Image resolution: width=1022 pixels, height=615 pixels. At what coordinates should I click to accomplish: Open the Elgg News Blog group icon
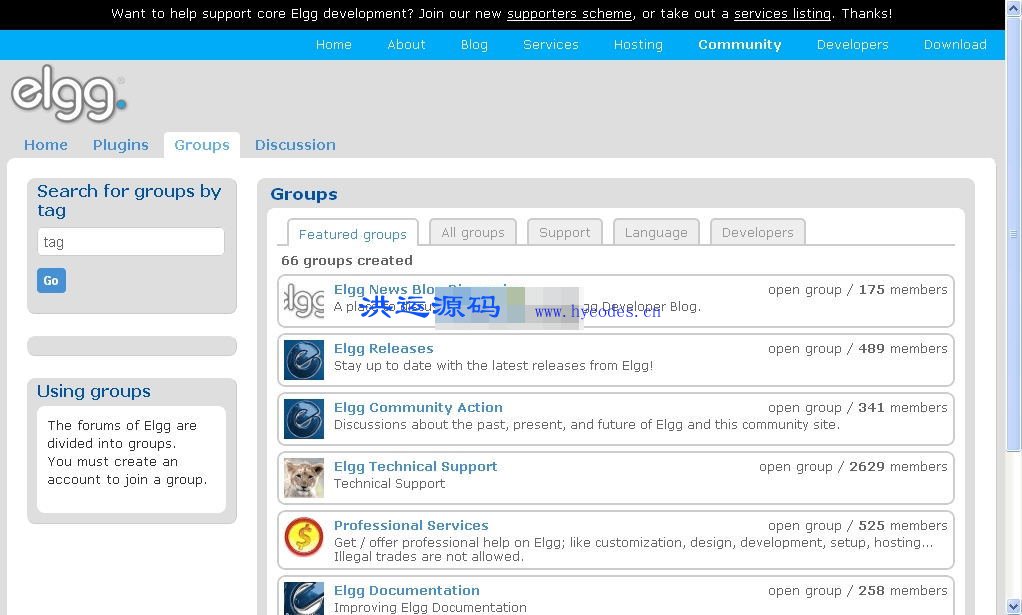[304, 301]
